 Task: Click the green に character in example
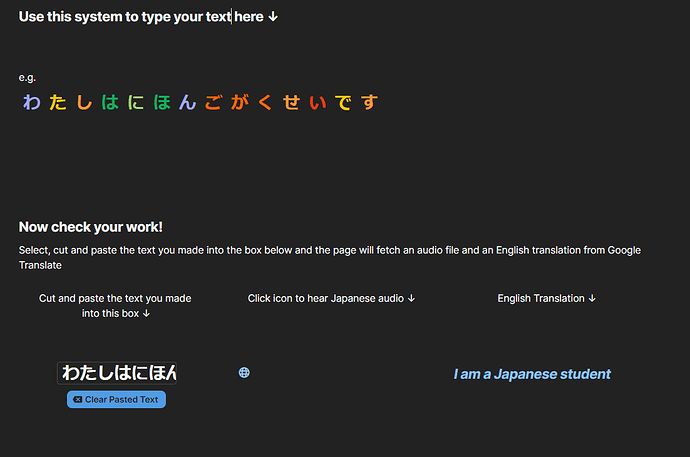[x=136, y=102]
